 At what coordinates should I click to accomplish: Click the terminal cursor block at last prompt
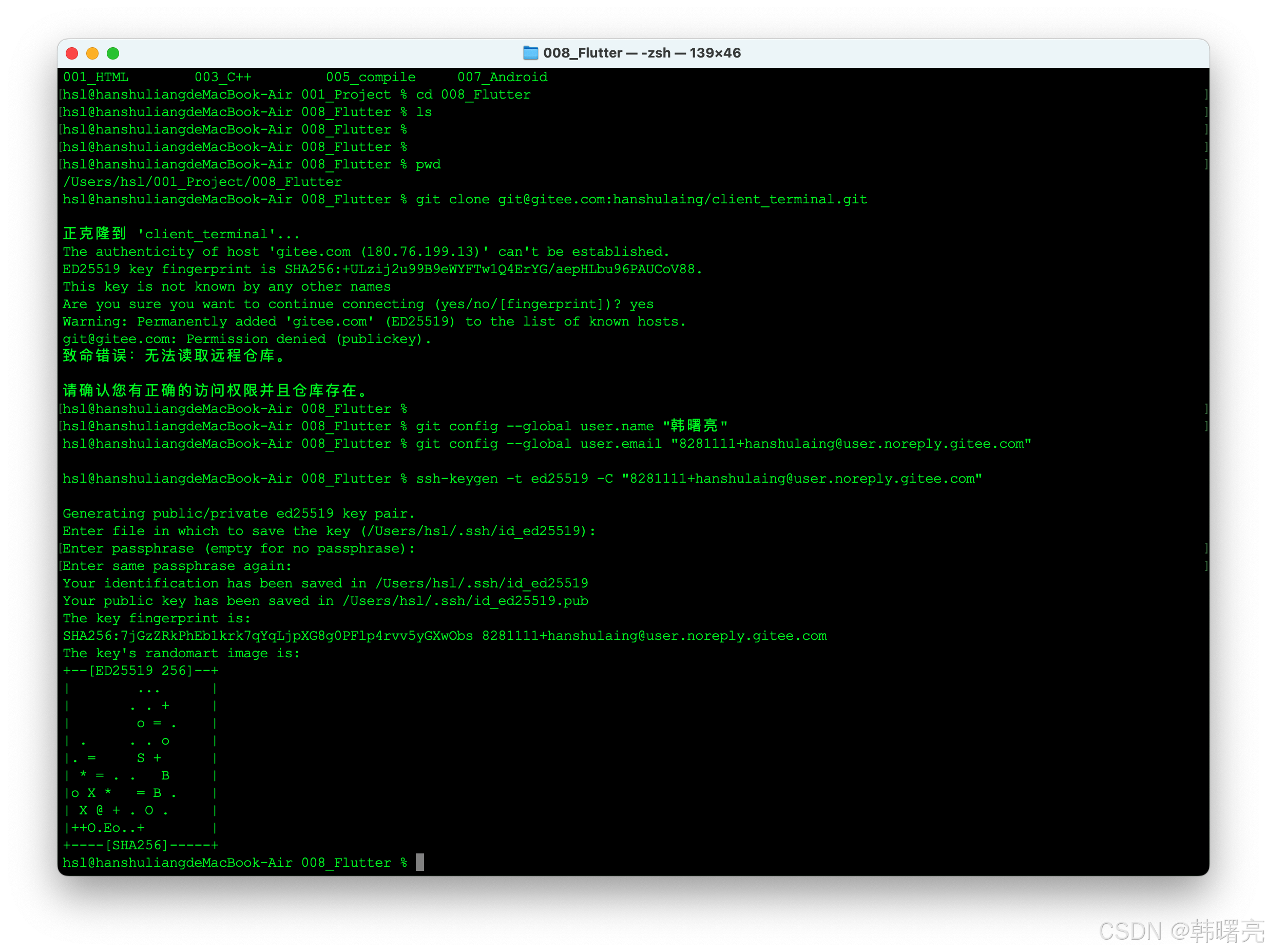coord(420,863)
